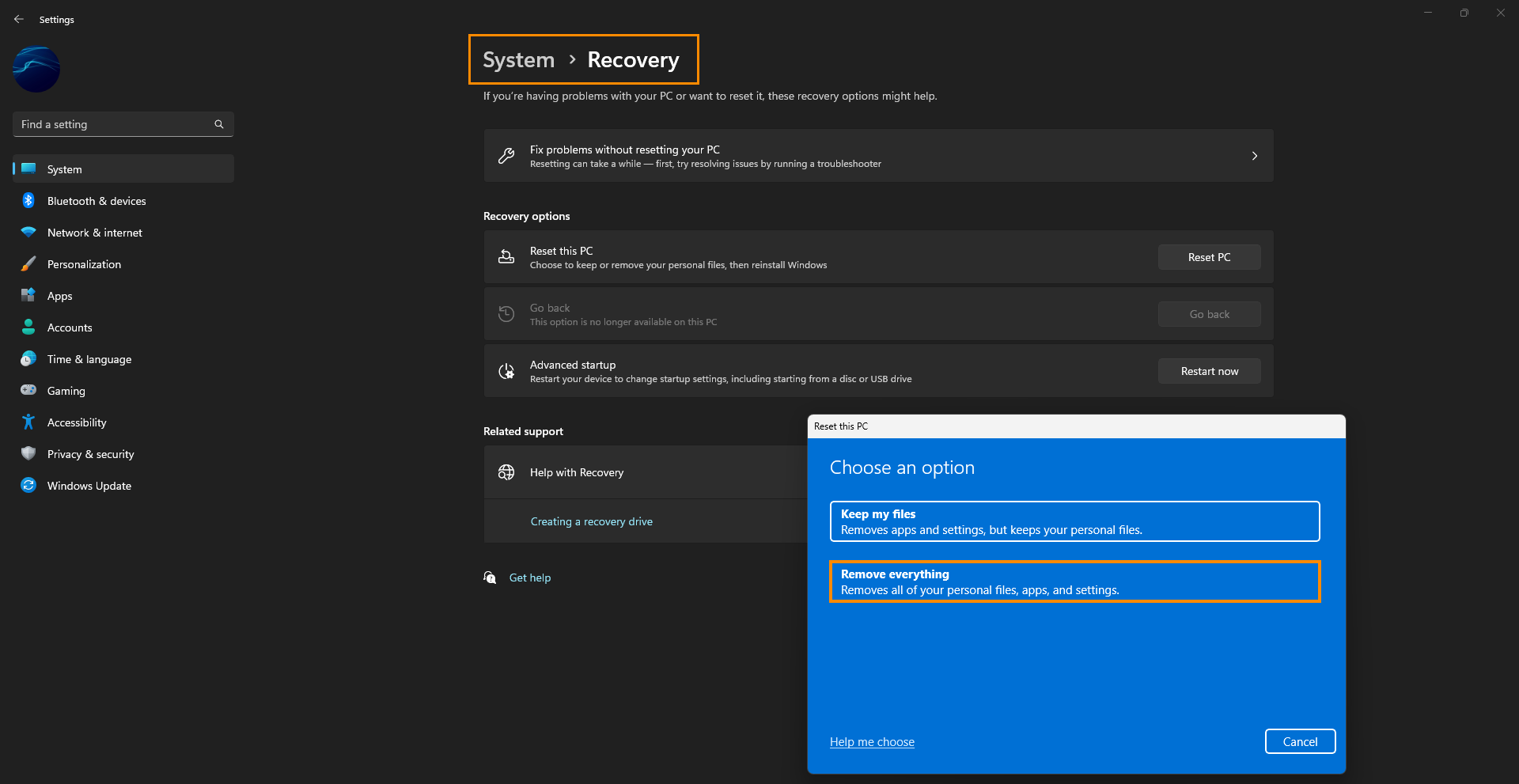Cancel the Reset this PC dialog
Screen dimensions: 1519x784
(1300, 741)
